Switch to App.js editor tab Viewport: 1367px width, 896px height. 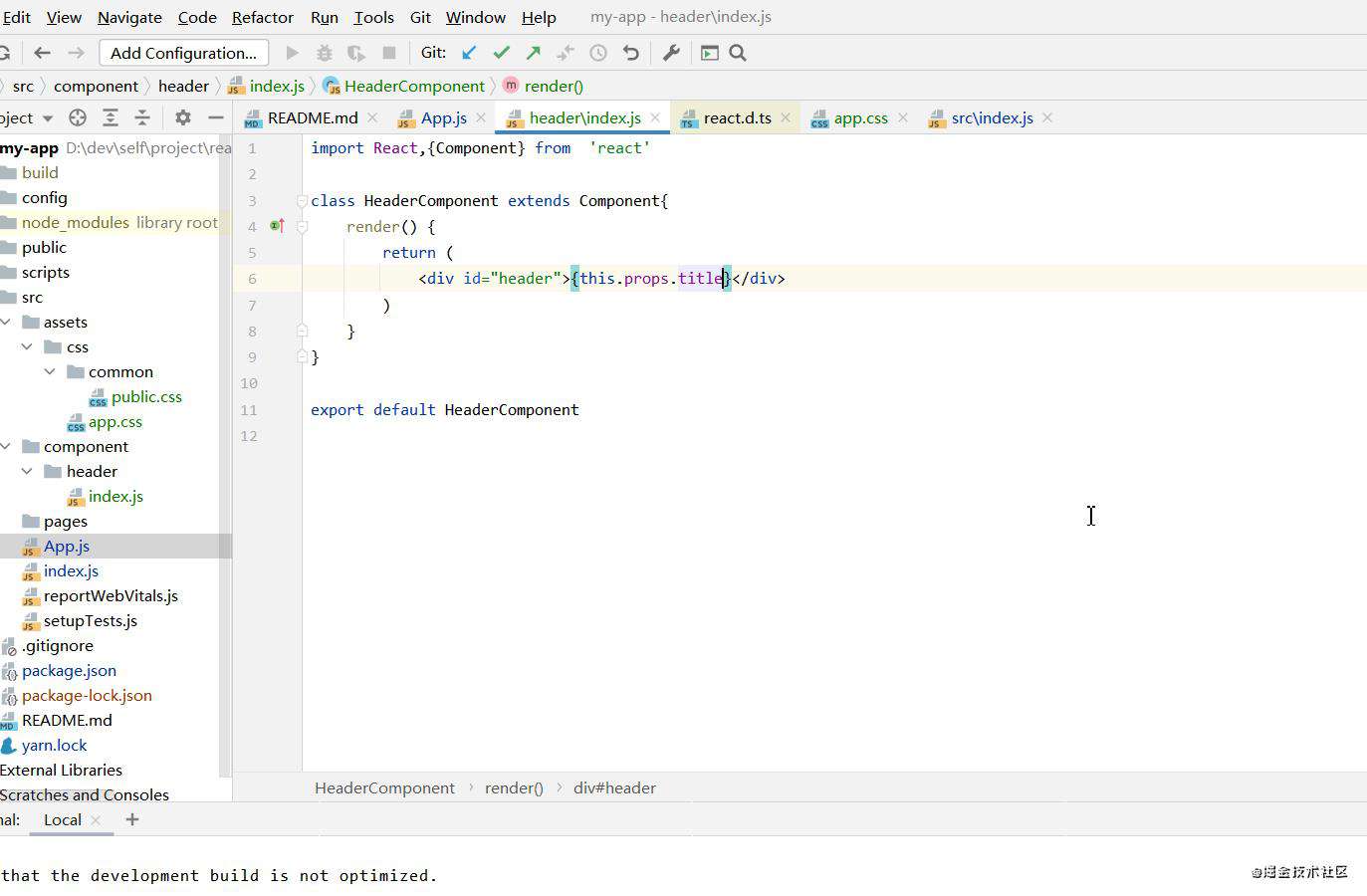click(444, 117)
